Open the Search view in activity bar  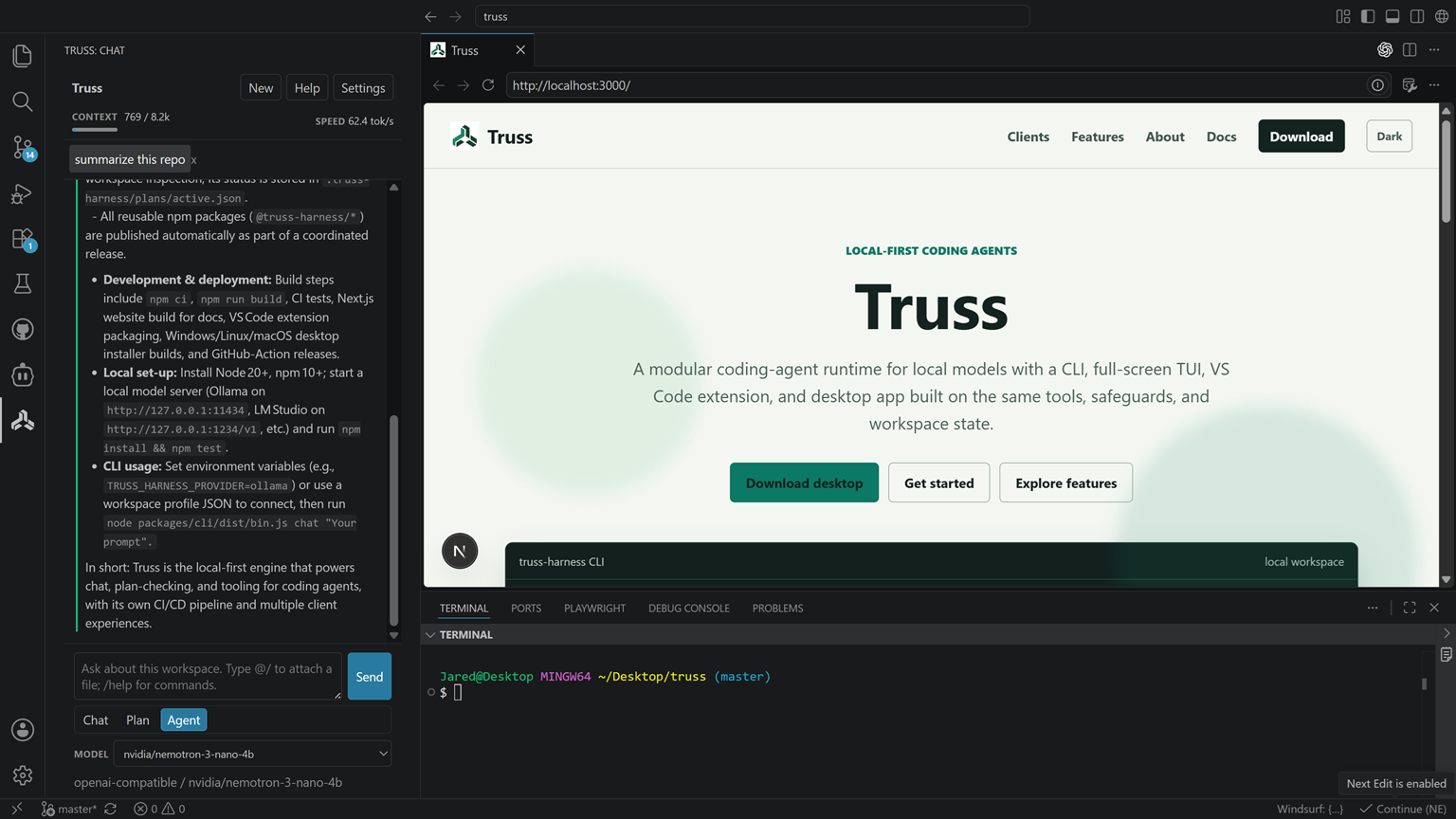coord(22,101)
